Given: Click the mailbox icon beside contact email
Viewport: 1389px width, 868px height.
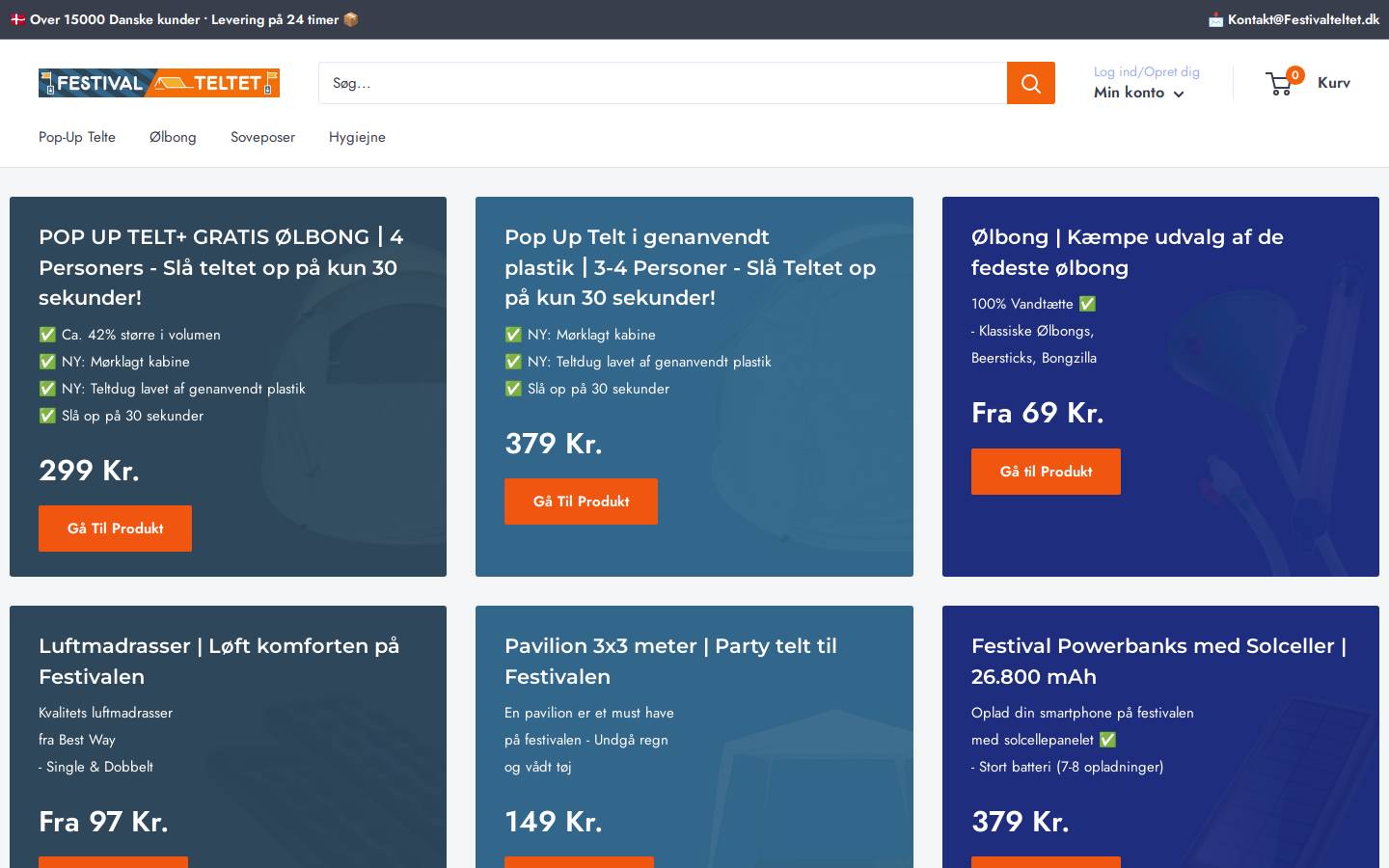Looking at the screenshot, I should tap(1216, 19).
